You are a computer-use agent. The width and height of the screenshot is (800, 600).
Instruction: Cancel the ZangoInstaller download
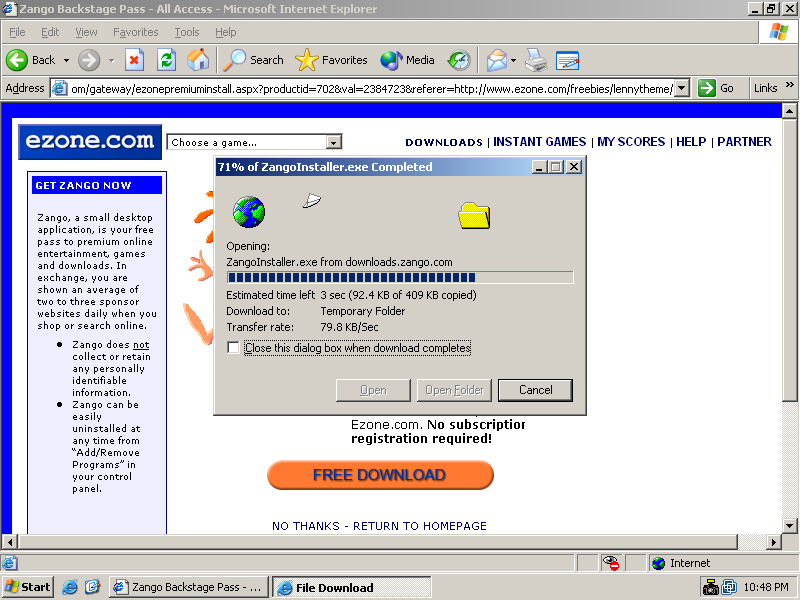(x=535, y=390)
